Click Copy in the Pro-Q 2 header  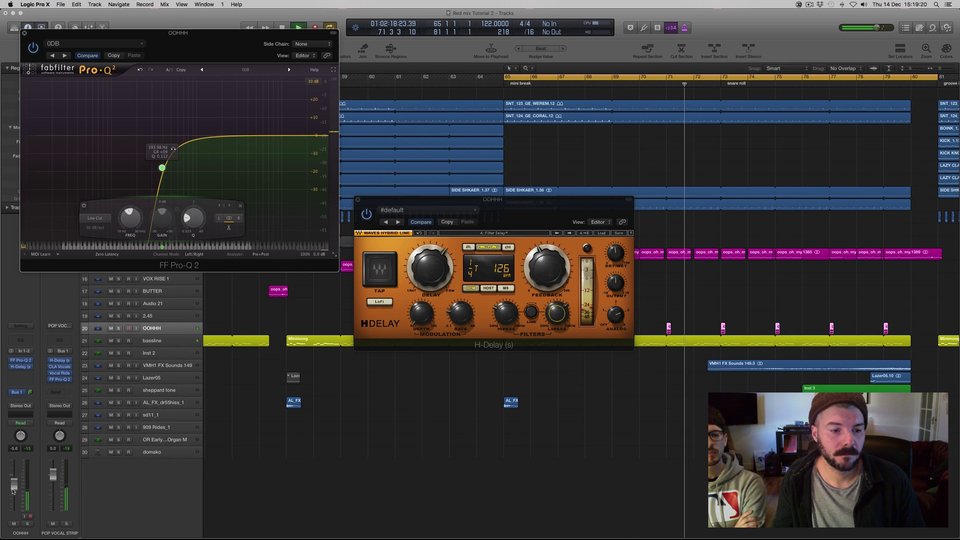tap(114, 56)
